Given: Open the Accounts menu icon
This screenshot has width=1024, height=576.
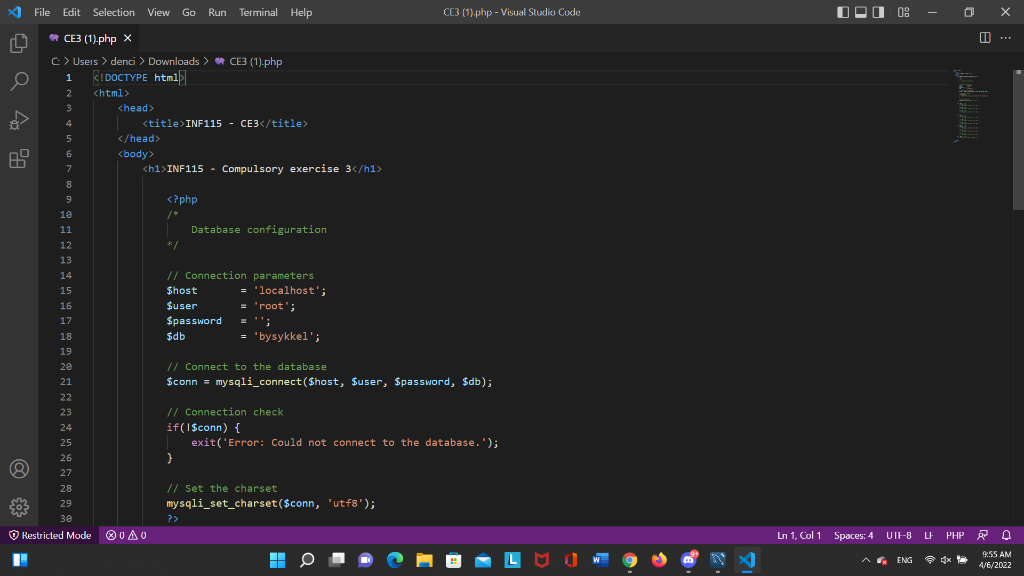Looking at the screenshot, I should coord(19,469).
